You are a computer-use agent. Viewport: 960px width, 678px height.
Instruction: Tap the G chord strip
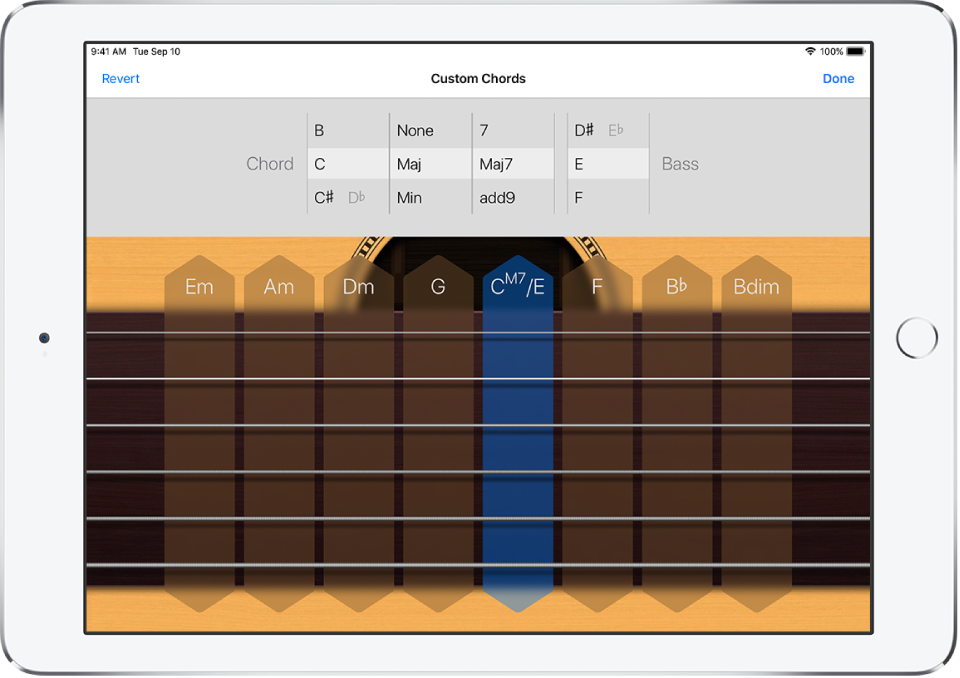click(x=437, y=286)
